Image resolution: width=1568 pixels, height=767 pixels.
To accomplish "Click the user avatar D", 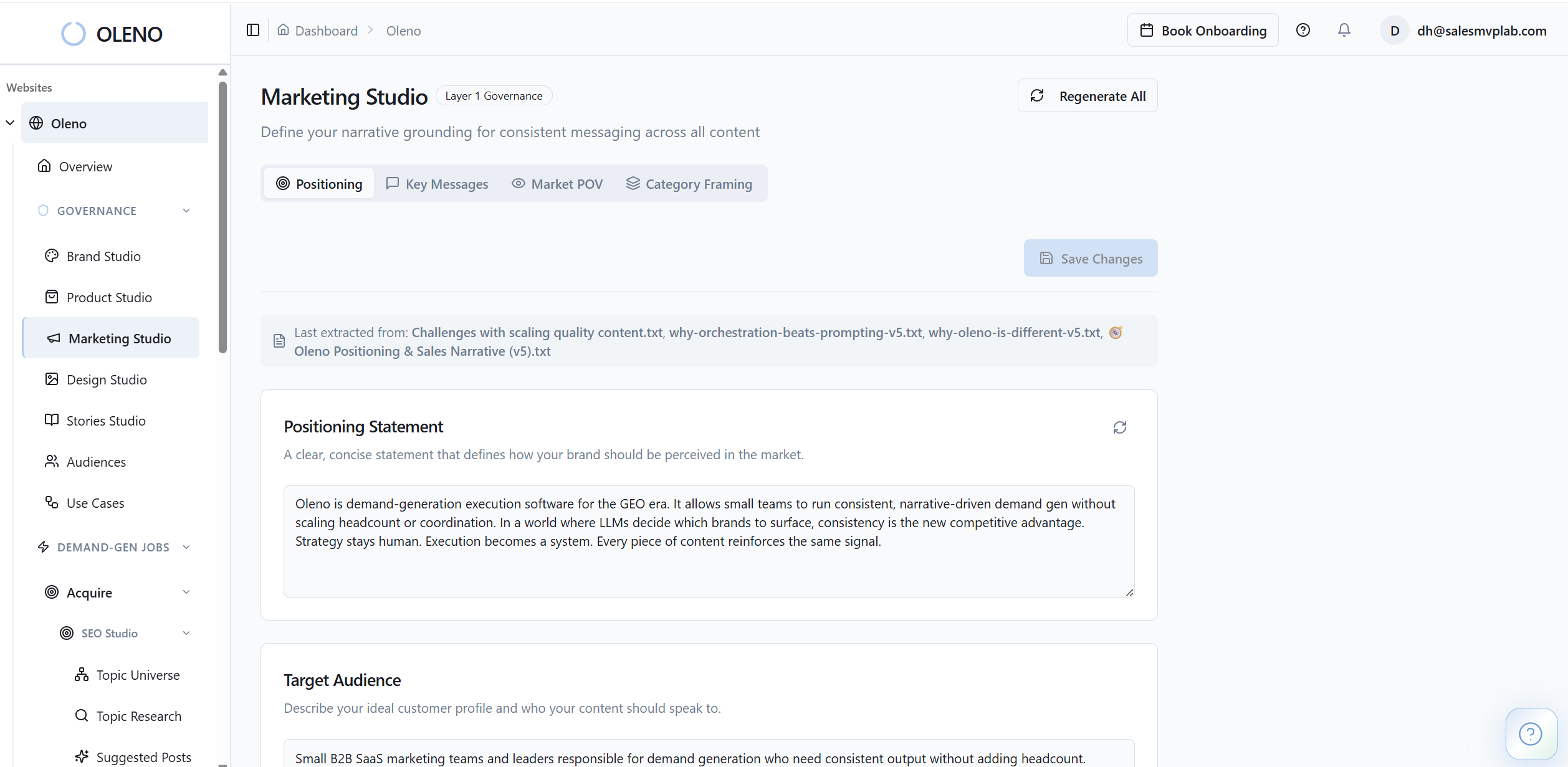I will [1394, 31].
